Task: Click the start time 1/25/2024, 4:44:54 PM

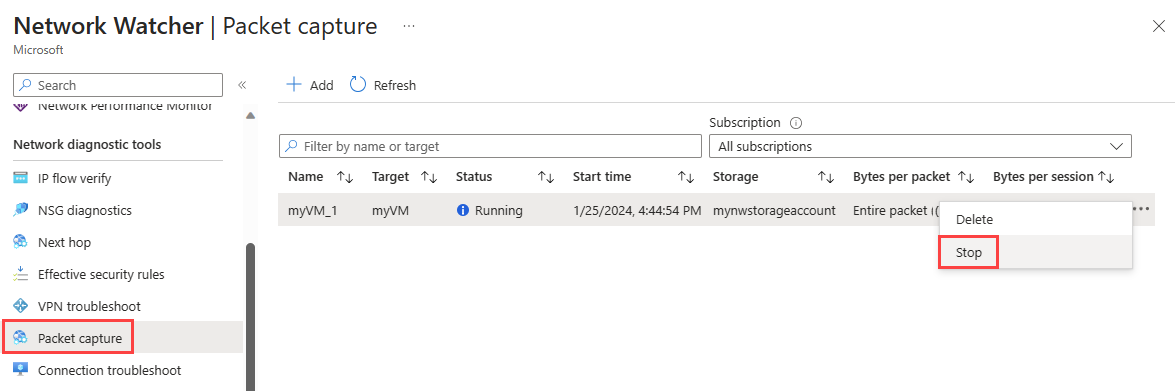Action: (637, 210)
